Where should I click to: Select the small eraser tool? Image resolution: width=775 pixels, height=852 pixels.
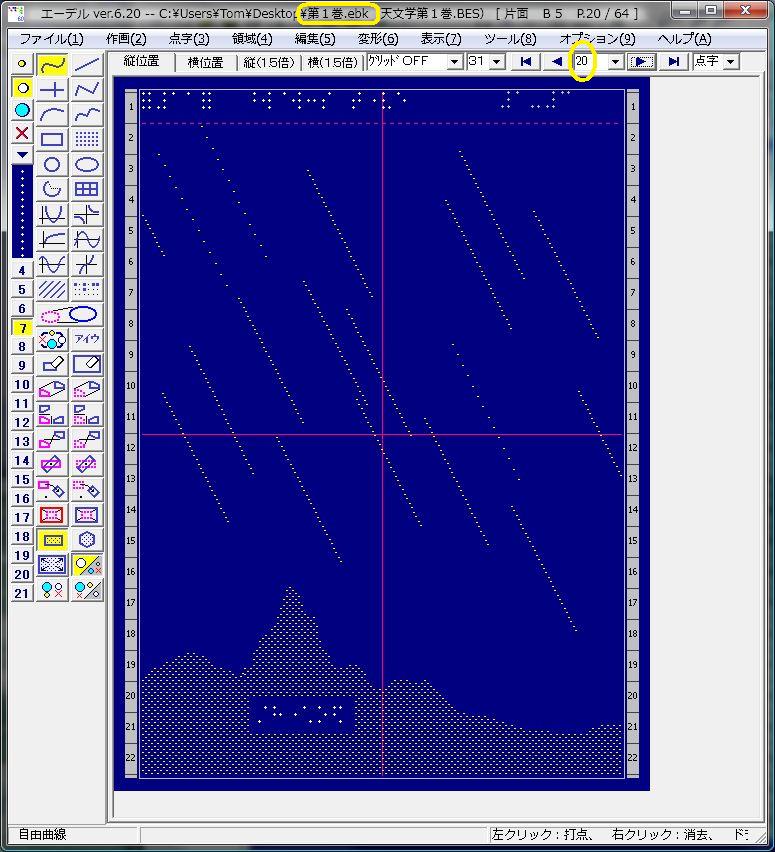52,364
